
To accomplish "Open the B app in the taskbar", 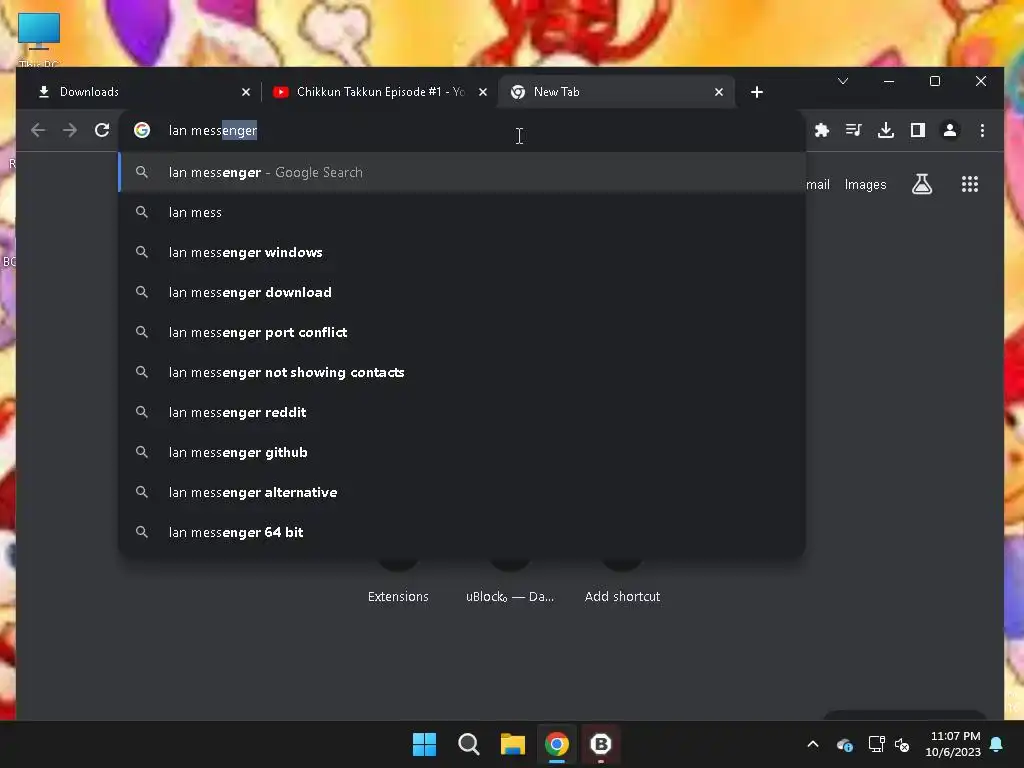I will coord(601,744).
